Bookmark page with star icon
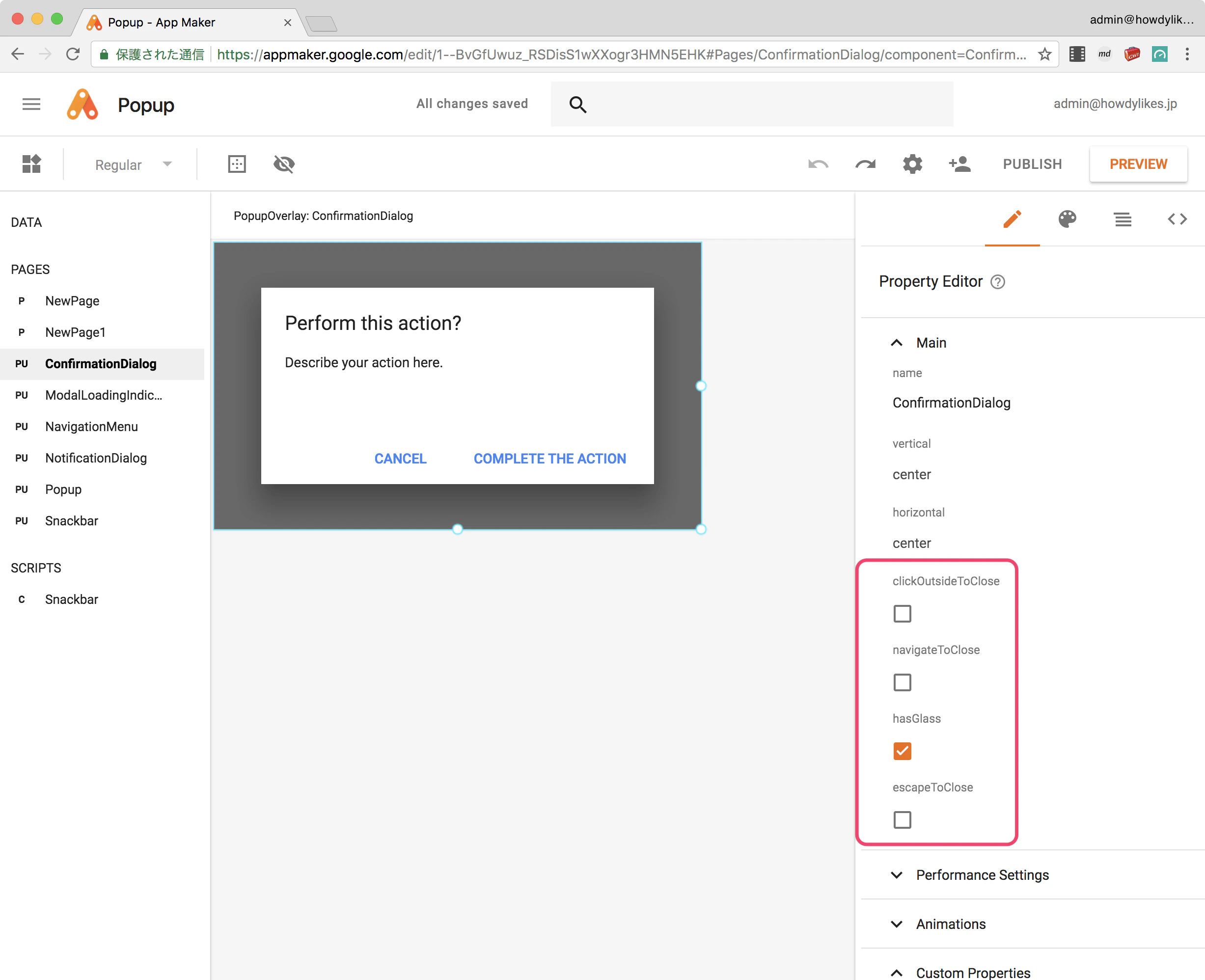The height and width of the screenshot is (980, 1205). 1044,54
